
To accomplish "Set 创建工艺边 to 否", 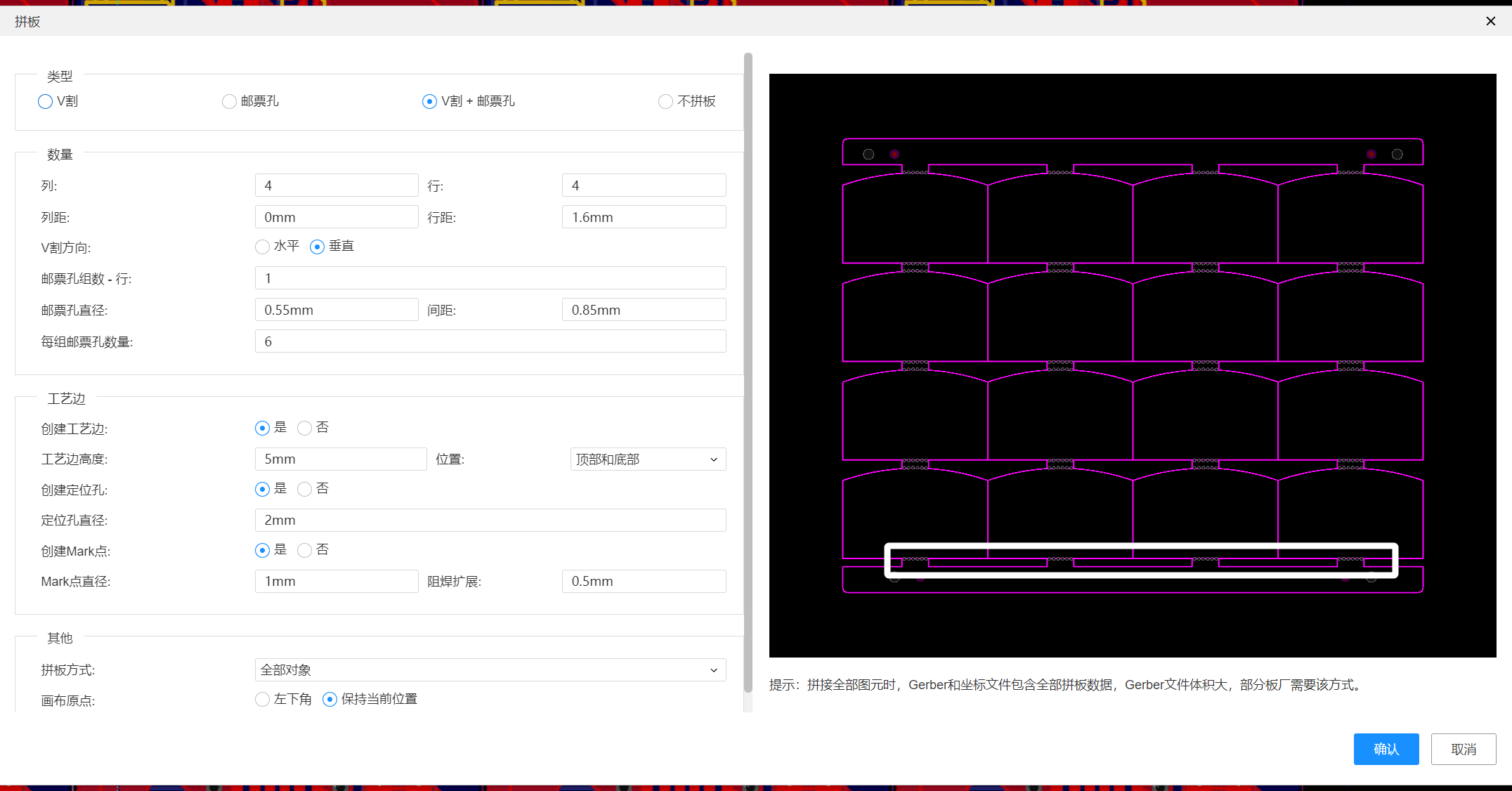I will tap(304, 428).
